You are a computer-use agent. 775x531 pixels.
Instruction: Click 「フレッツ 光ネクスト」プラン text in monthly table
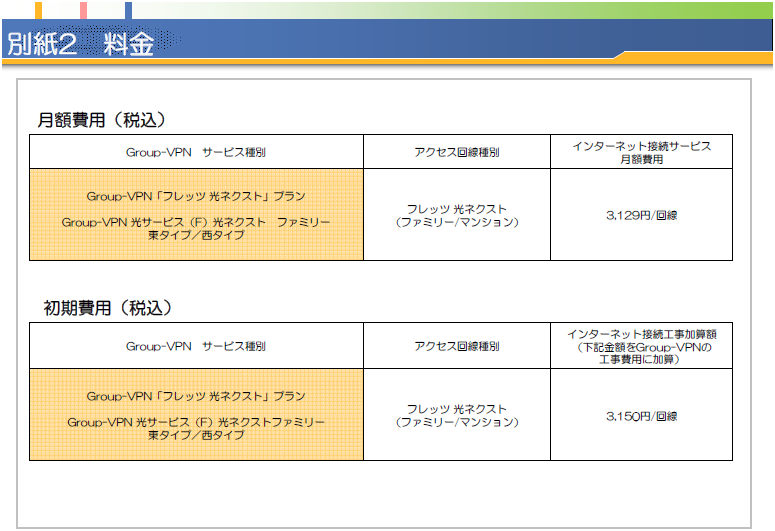196,196
